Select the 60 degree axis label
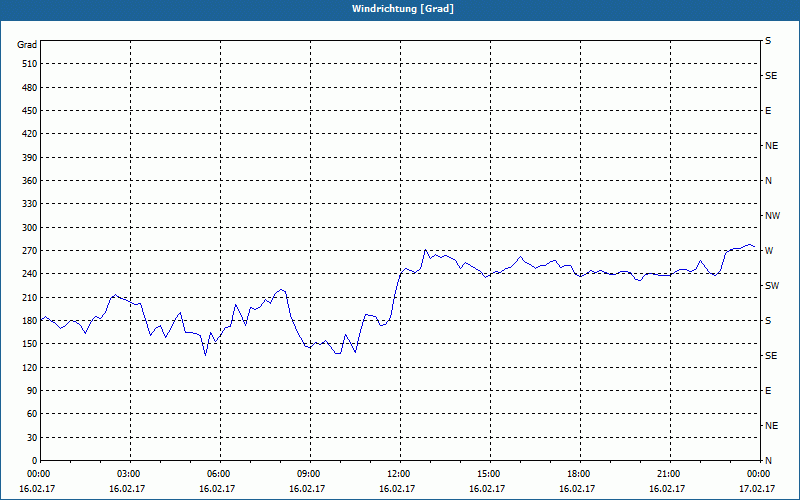The image size is (800, 500). click(32, 414)
